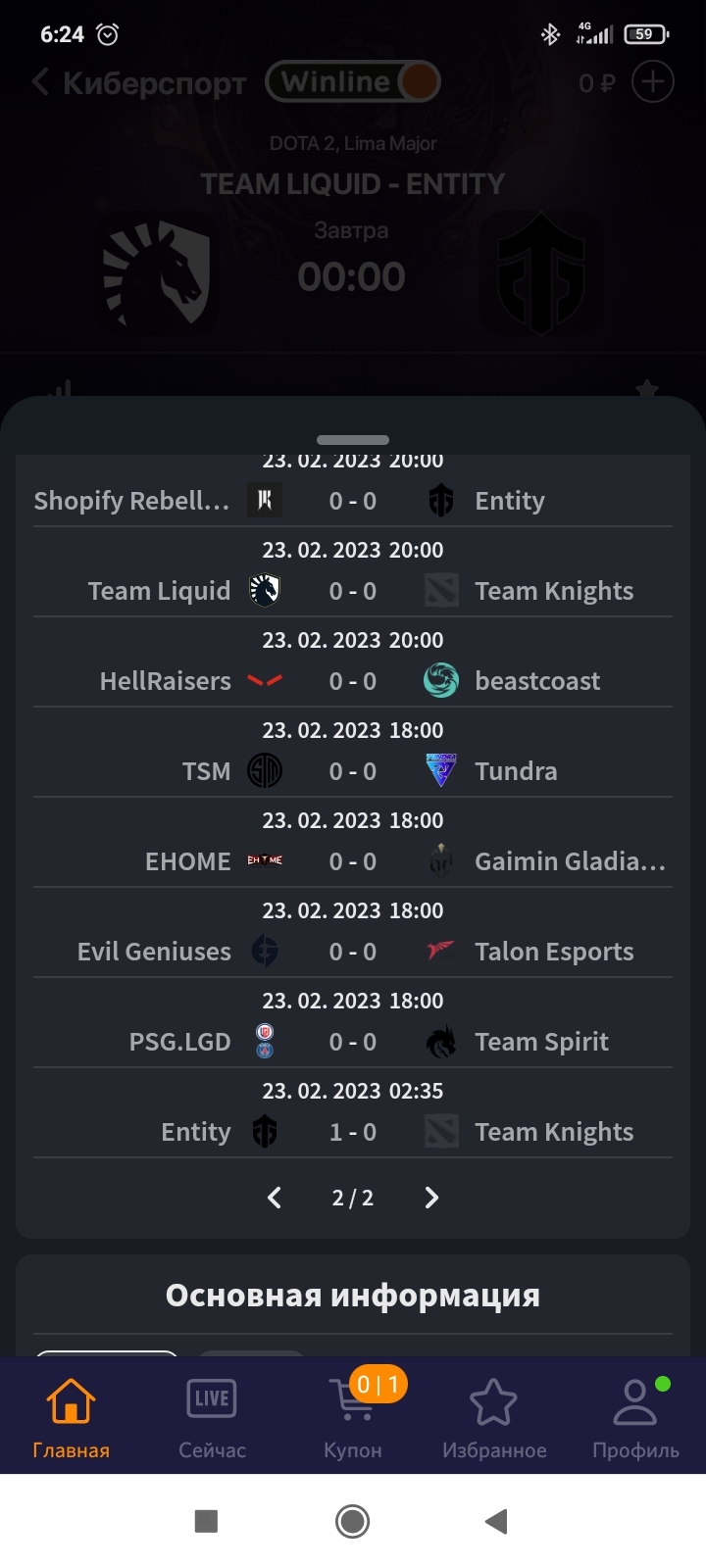Open PSG.LGD vs Team Spirit match
This screenshot has height=1568, width=706.
(x=353, y=1023)
